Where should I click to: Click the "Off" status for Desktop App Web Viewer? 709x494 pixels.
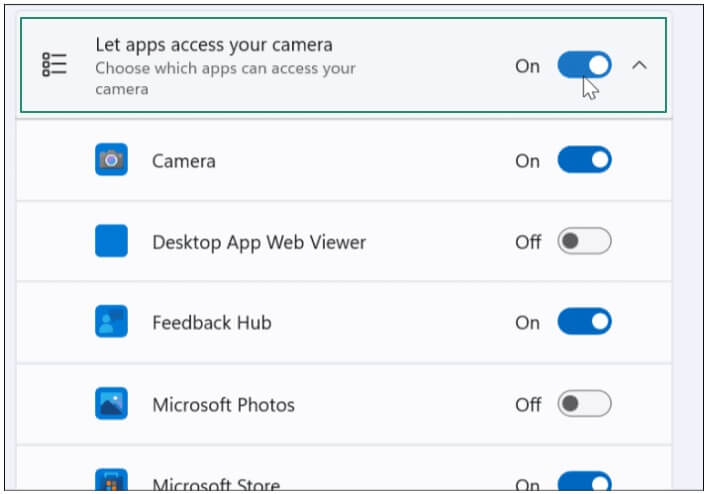(x=528, y=242)
